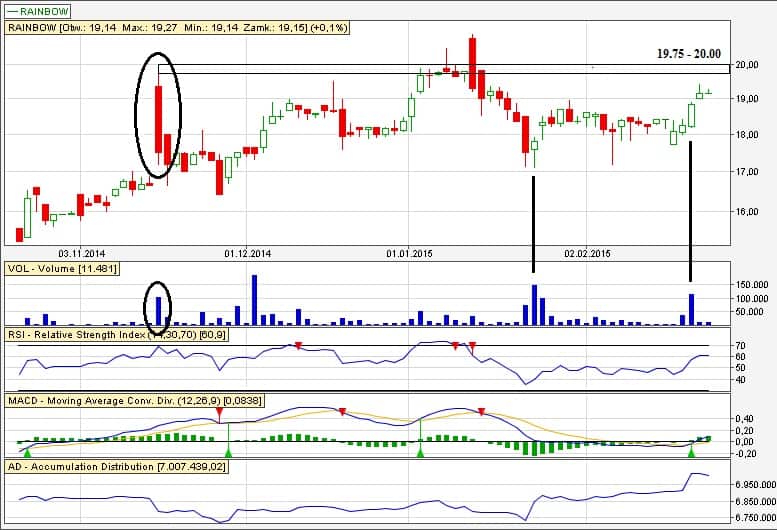
Task: Click the 02.02.2015 date label
Action: click(587, 254)
